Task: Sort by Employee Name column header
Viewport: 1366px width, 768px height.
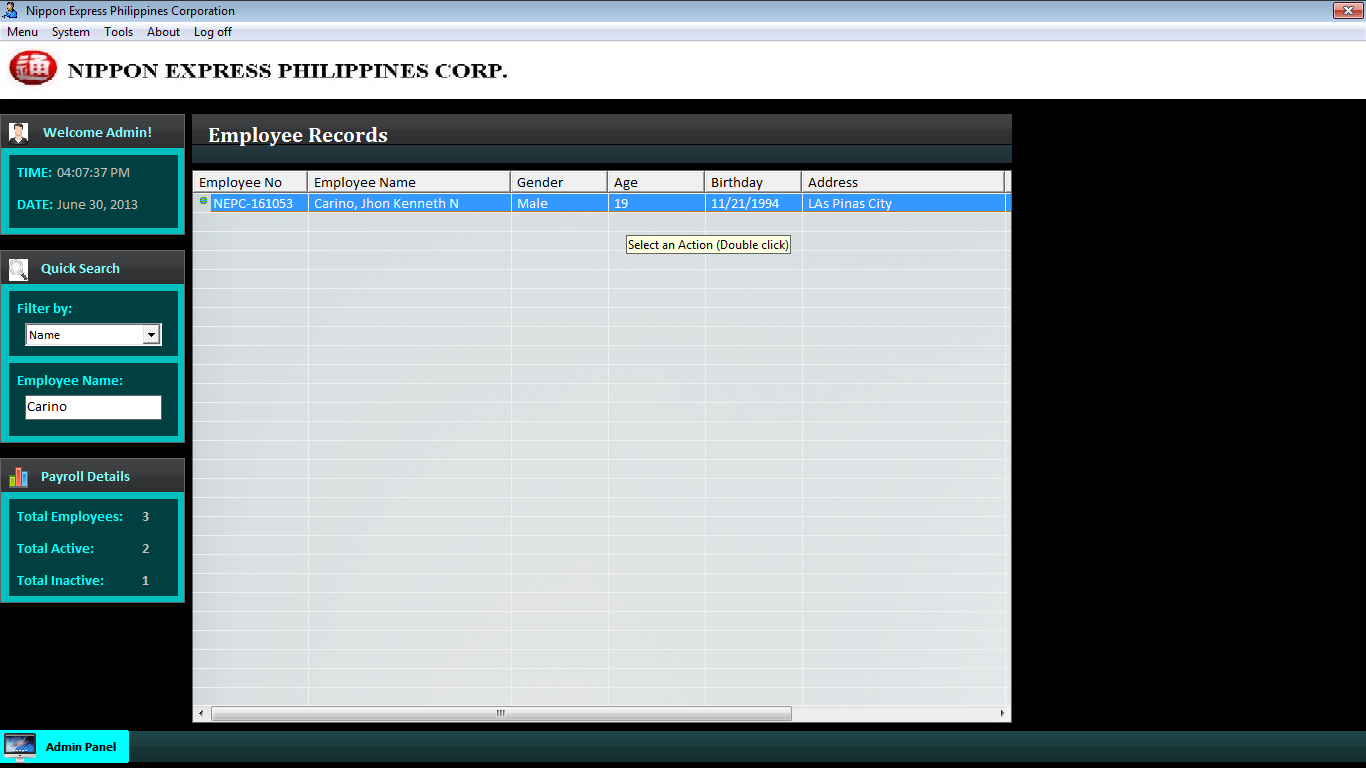Action: pyautogui.click(x=409, y=182)
